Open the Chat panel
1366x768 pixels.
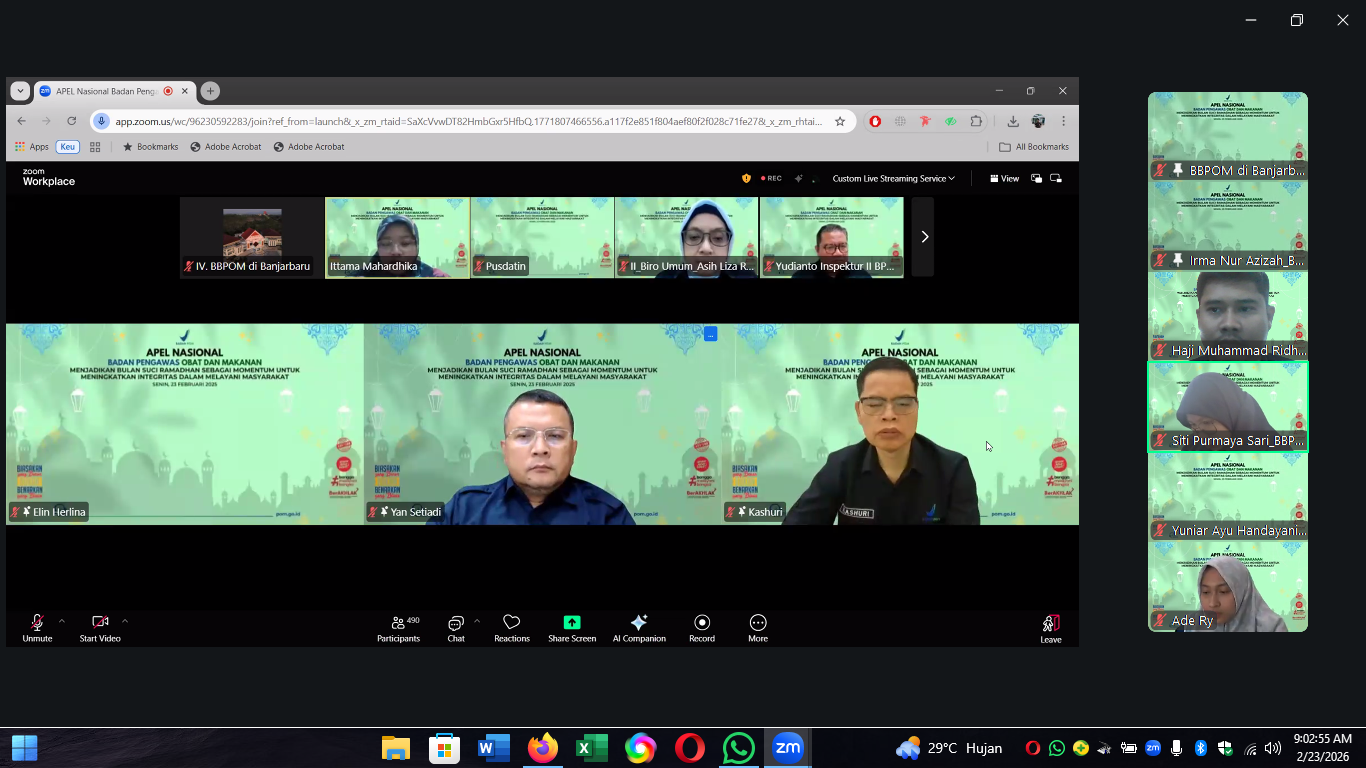(456, 627)
